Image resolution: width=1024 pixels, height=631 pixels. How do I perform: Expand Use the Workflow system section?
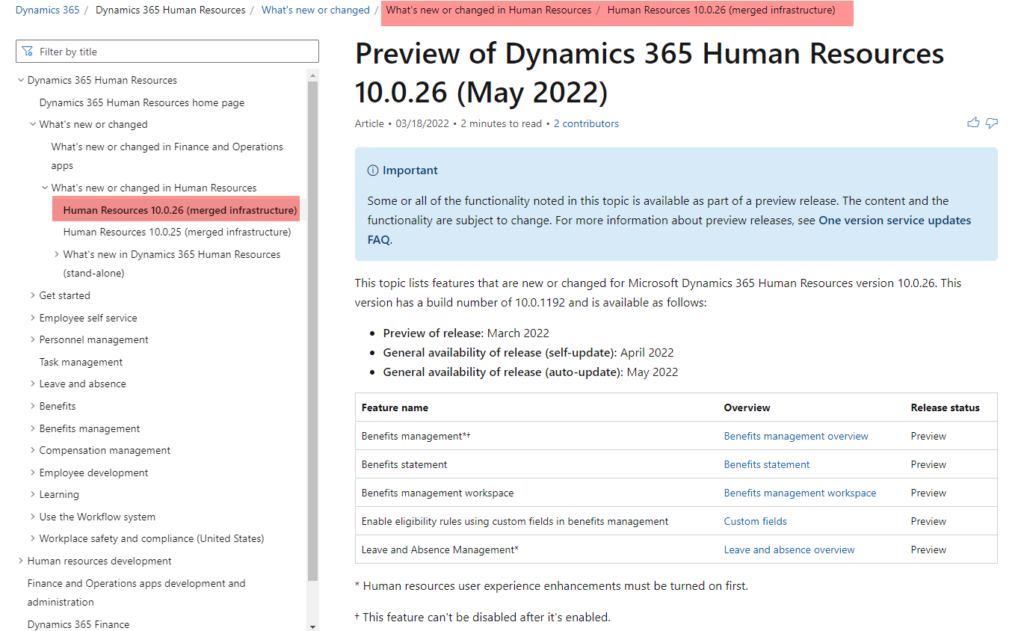point(33,517)
